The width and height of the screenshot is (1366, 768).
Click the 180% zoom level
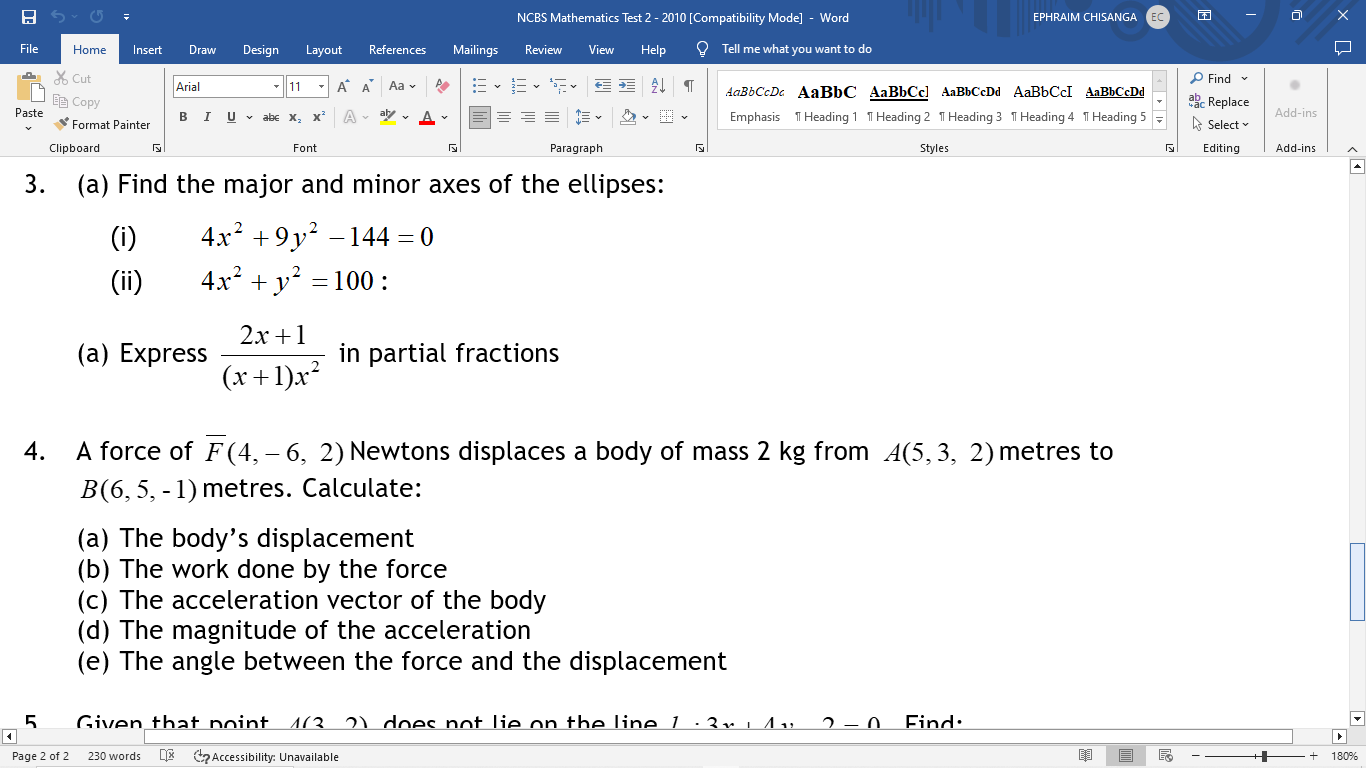point(1344,756)
